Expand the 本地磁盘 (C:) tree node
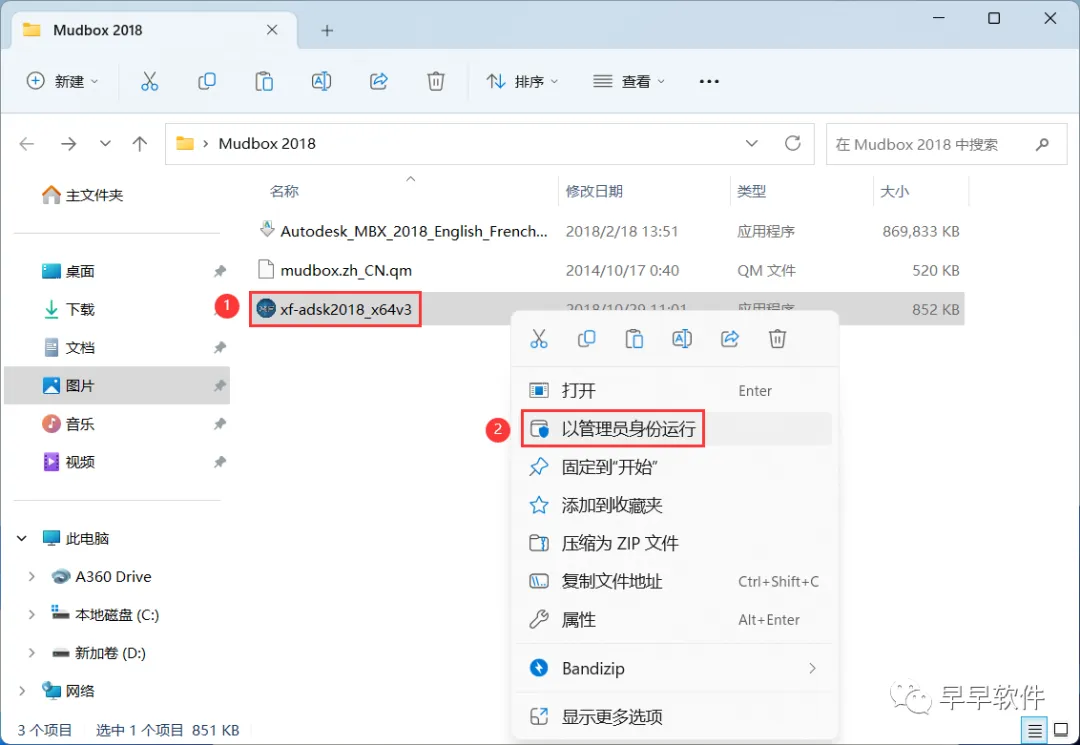The width and height of the screenshot is (1080, 745). tap(31, 615)
